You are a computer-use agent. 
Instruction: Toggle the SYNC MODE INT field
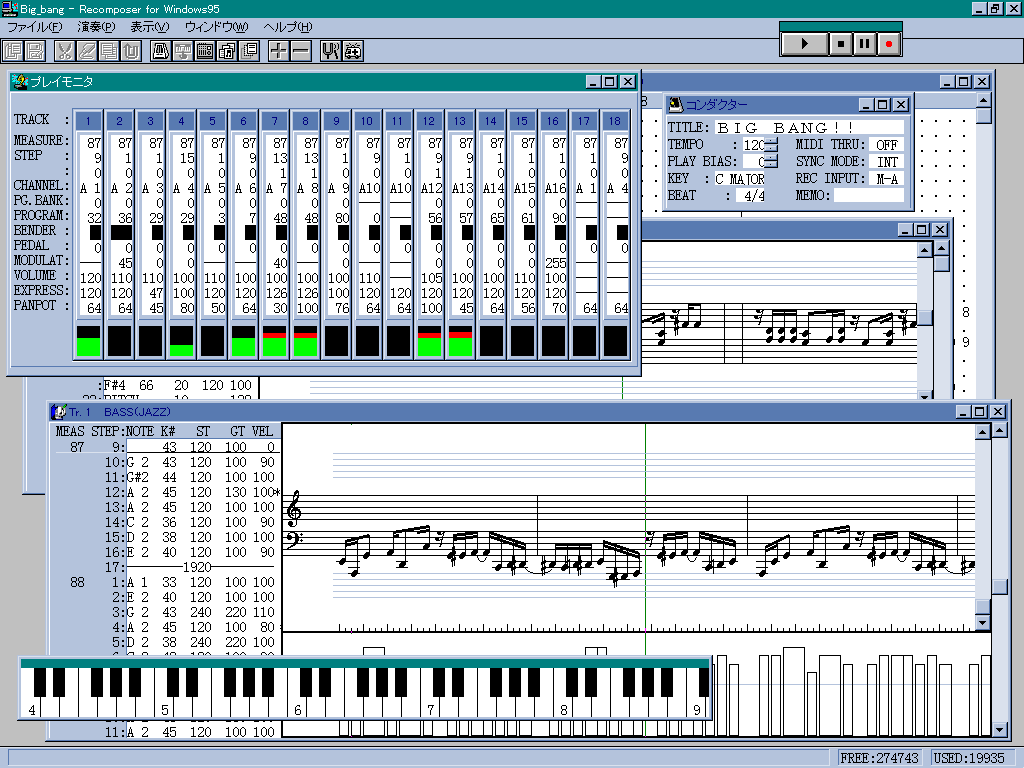886,162
